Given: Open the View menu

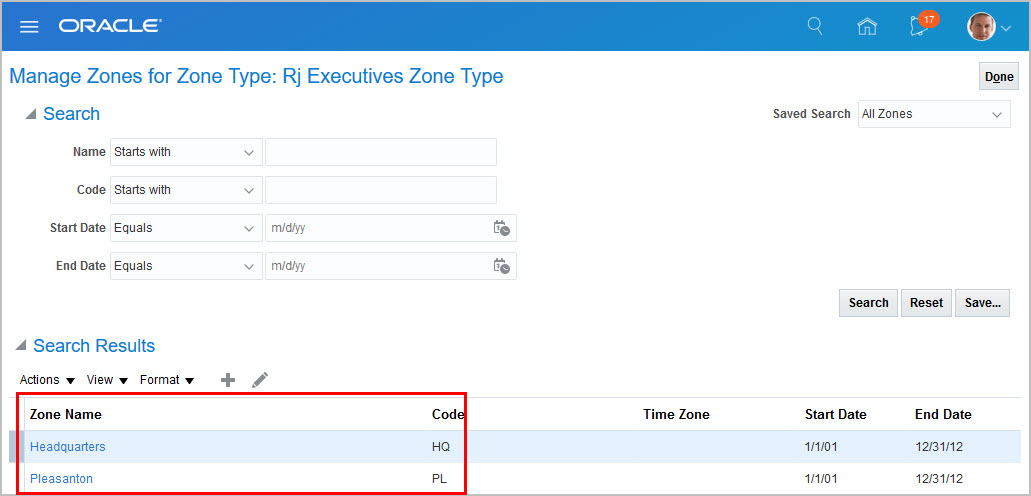Looking at the screenshot, I should pyautogui.click(x=107, y=380).
